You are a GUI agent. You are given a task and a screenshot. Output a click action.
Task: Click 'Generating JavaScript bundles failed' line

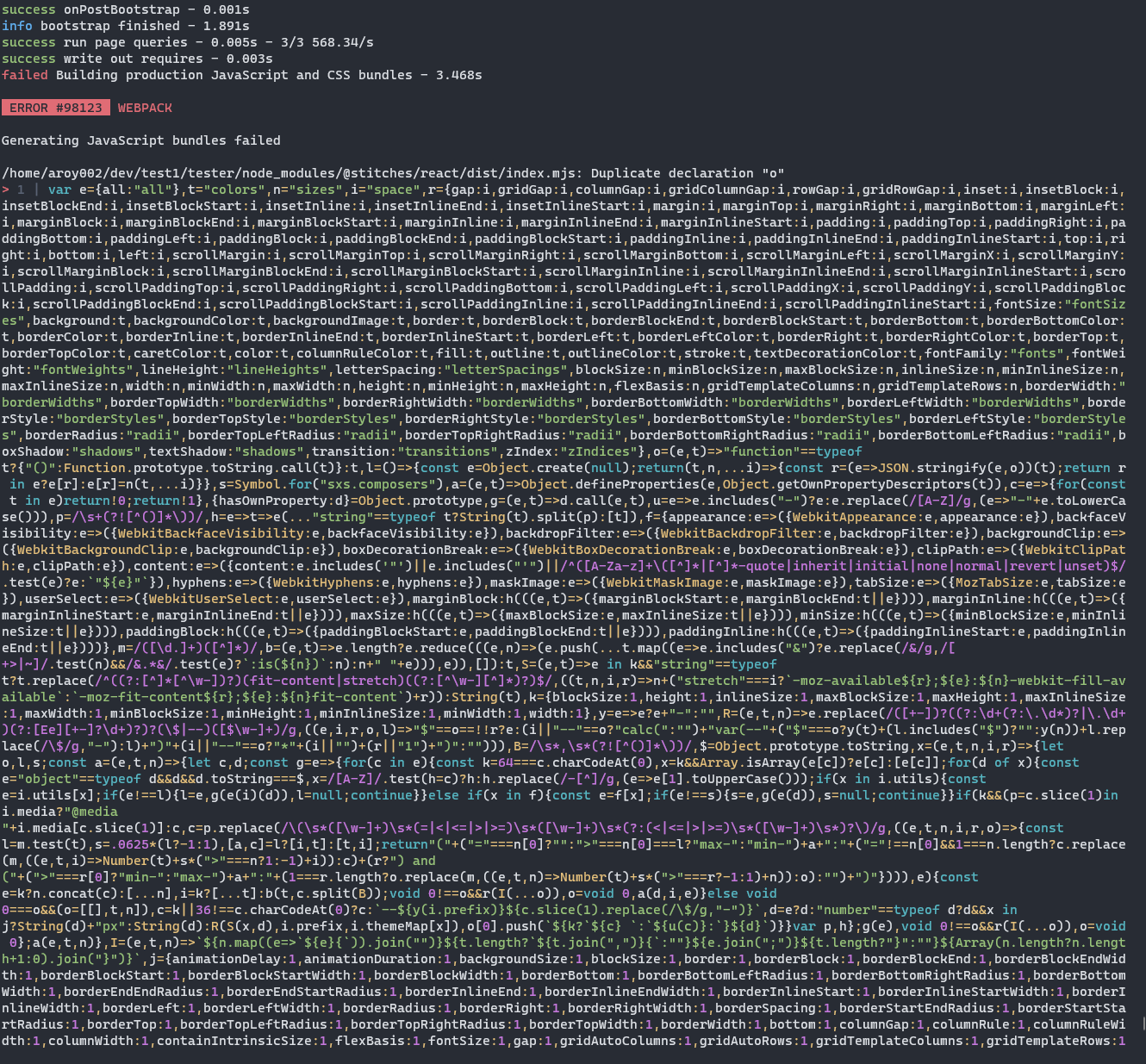coord(141,140)
